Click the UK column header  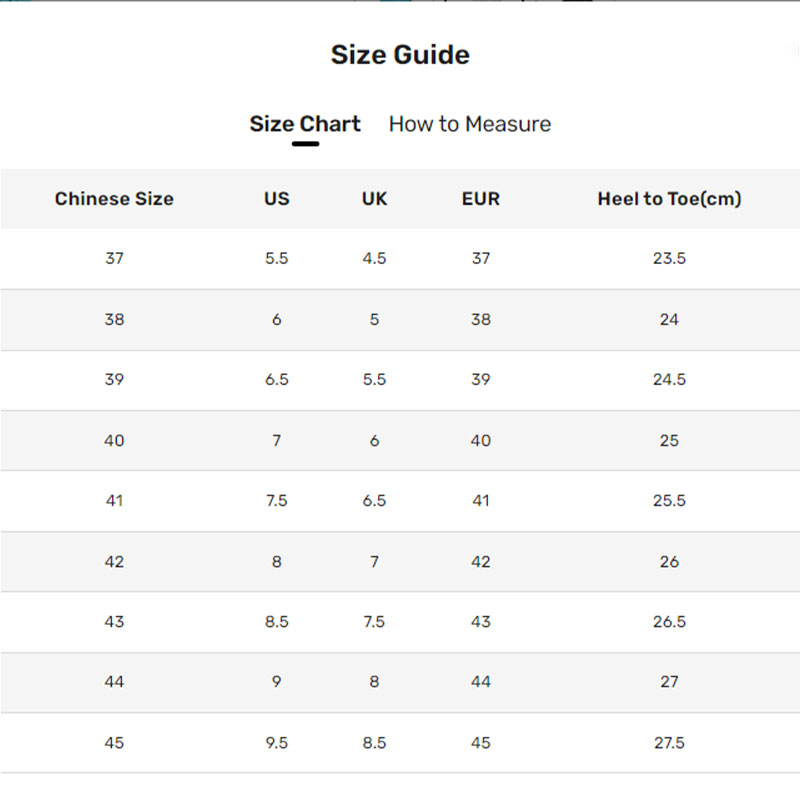[374, 199]
